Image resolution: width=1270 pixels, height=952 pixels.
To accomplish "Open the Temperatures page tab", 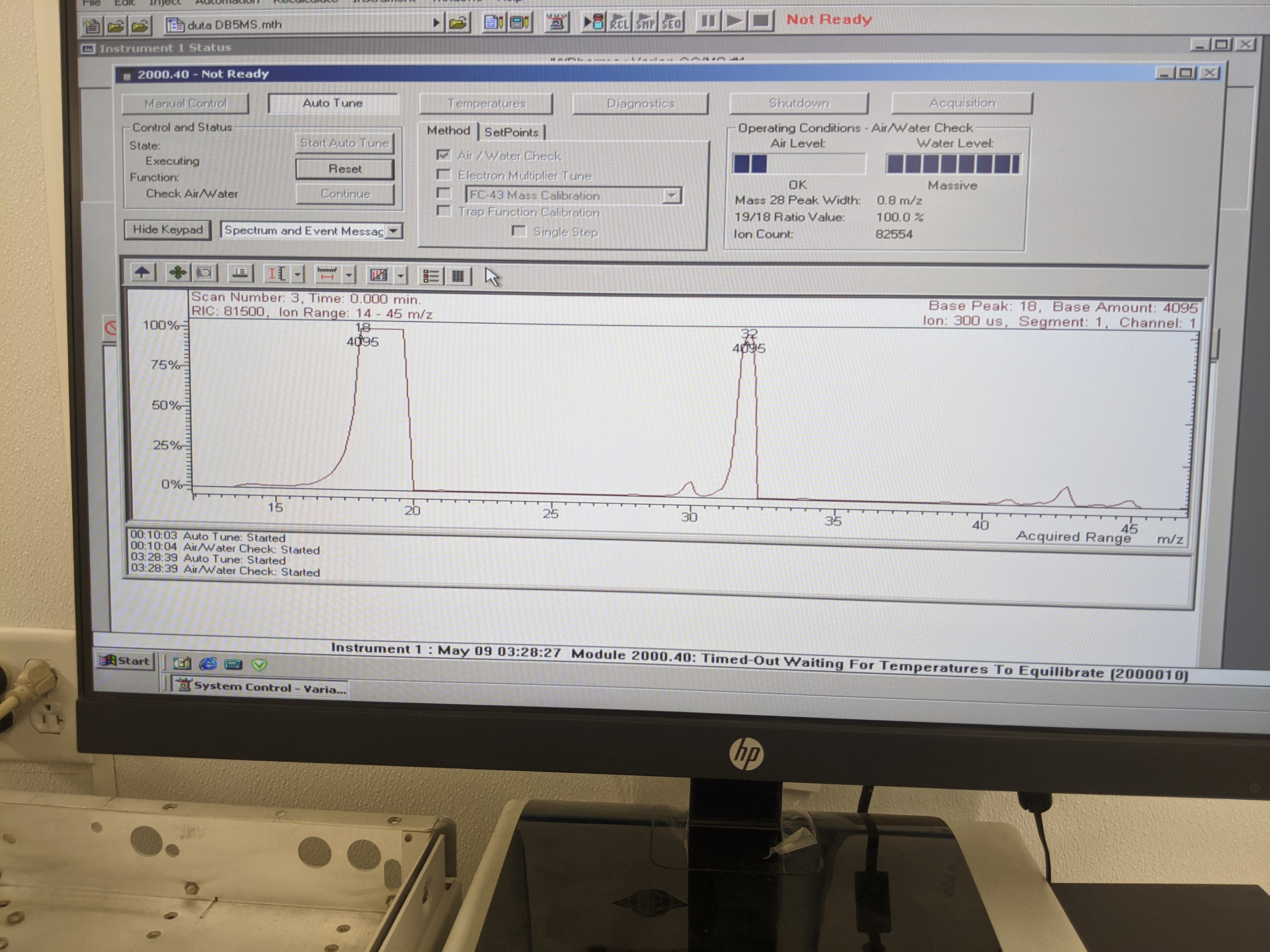I will click(x=486, y=103).
